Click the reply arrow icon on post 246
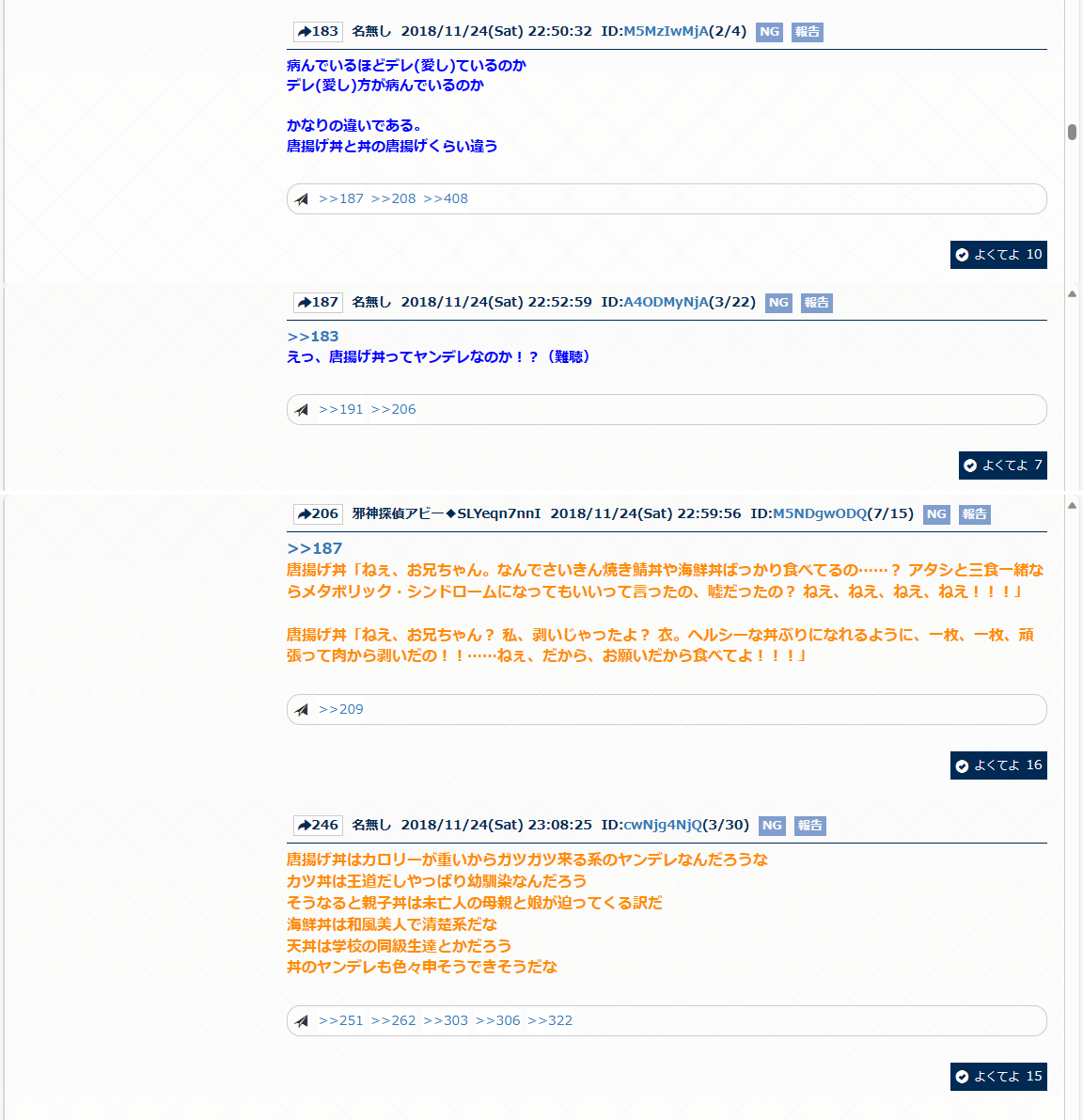Image resolution: width=1083 pixels, height=1120 pixels. [304, 826]
